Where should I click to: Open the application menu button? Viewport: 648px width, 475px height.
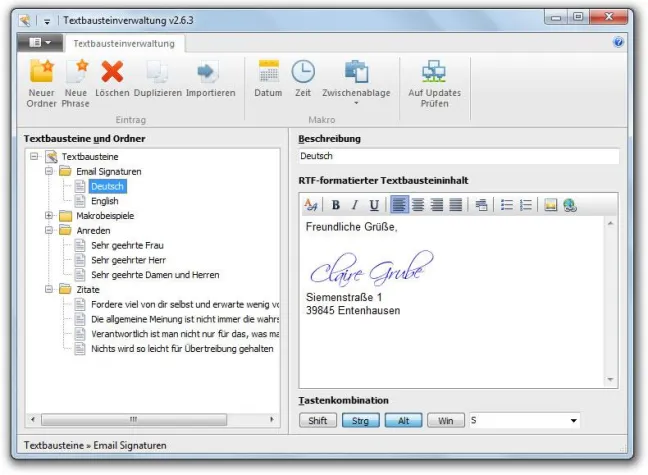click(40, 42)
